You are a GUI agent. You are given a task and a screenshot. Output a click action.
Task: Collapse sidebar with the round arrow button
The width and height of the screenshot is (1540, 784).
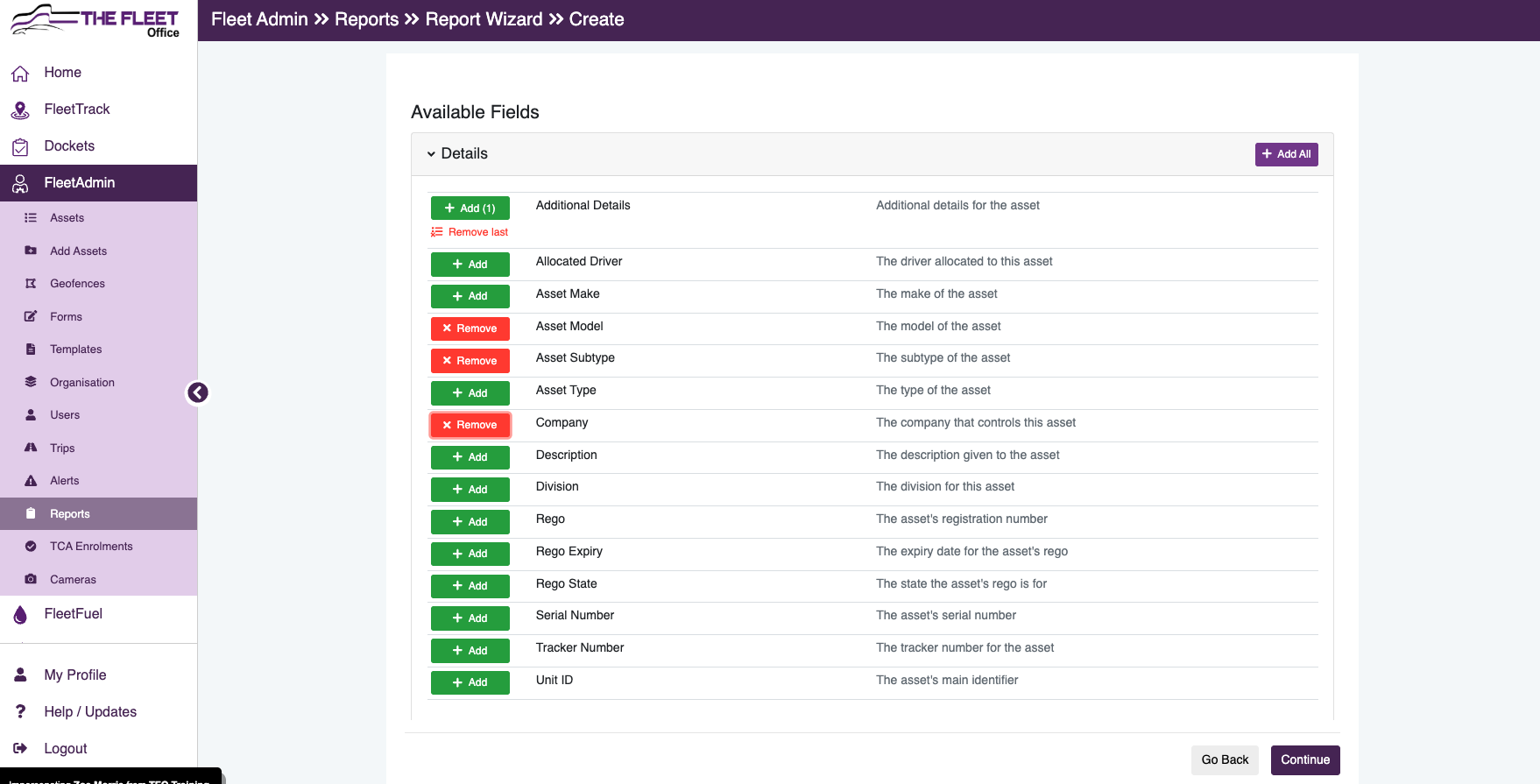point(198,392)
